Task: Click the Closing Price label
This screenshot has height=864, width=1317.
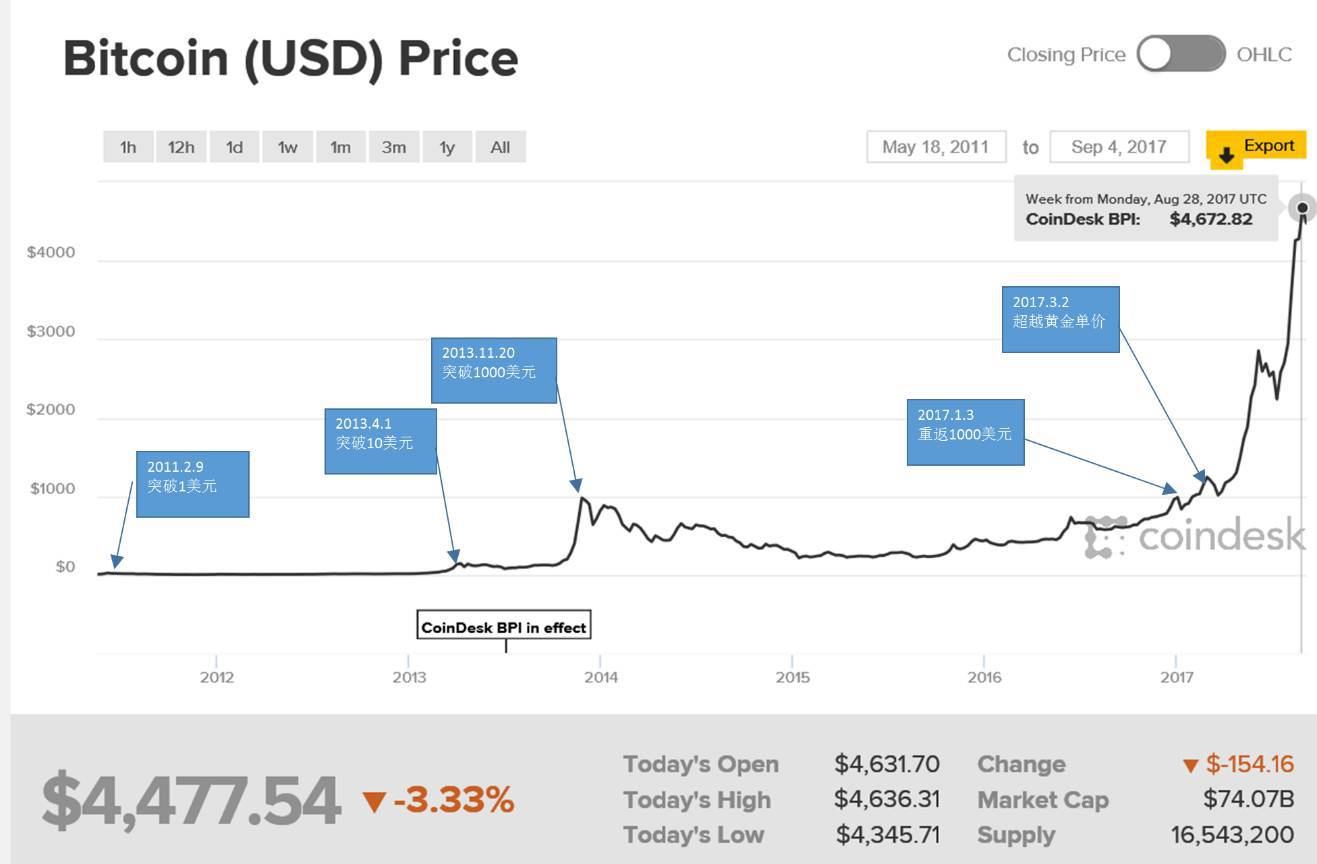Action: (x=1066, y=55)
